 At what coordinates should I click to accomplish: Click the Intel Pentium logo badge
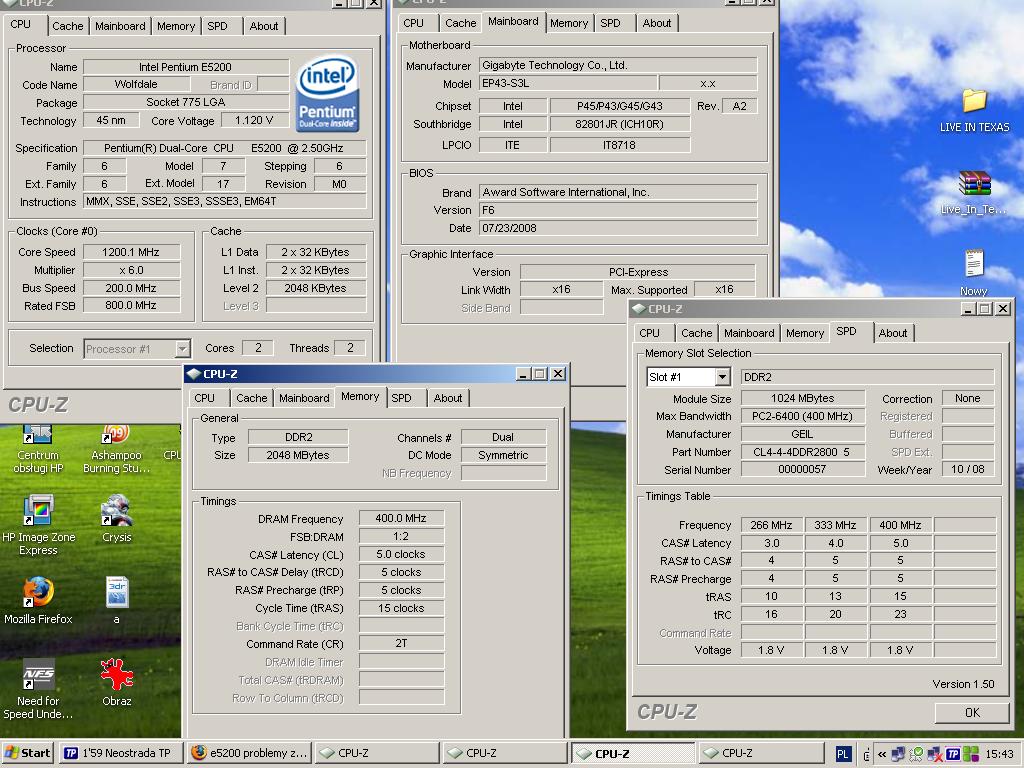click(327, 93)
